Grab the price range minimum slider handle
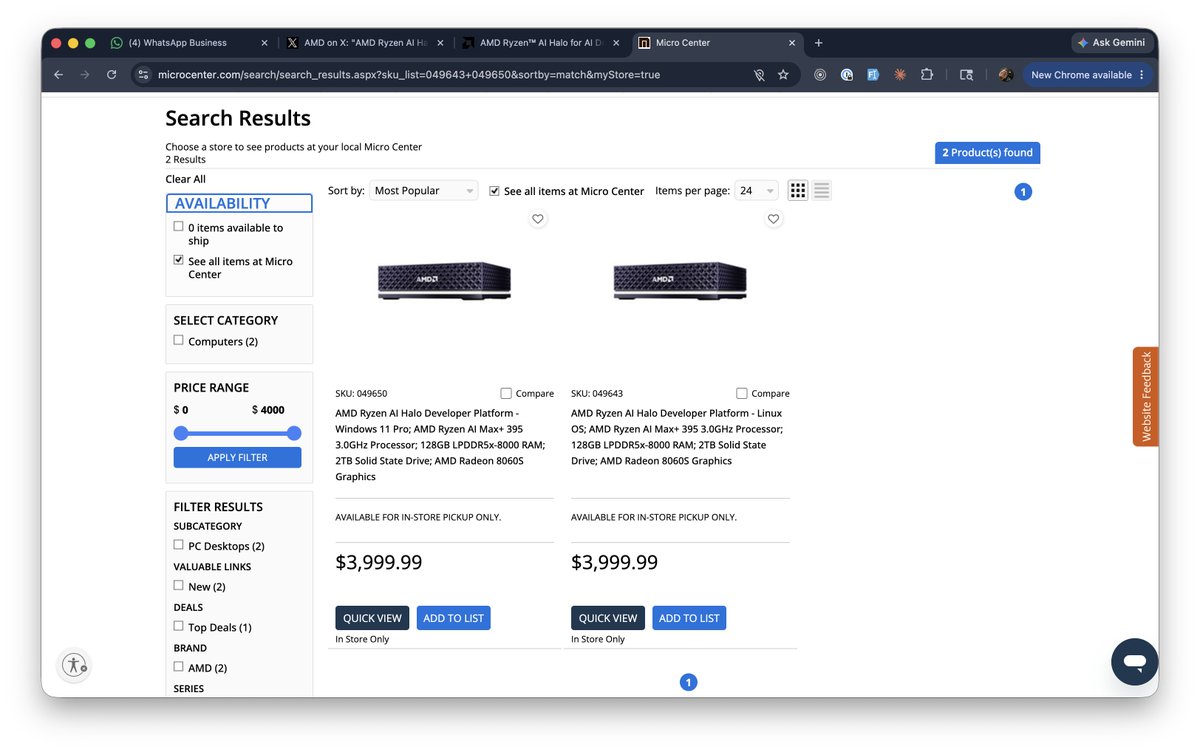The width and height of the screenshot is (1200, 752). coord(181,433)
